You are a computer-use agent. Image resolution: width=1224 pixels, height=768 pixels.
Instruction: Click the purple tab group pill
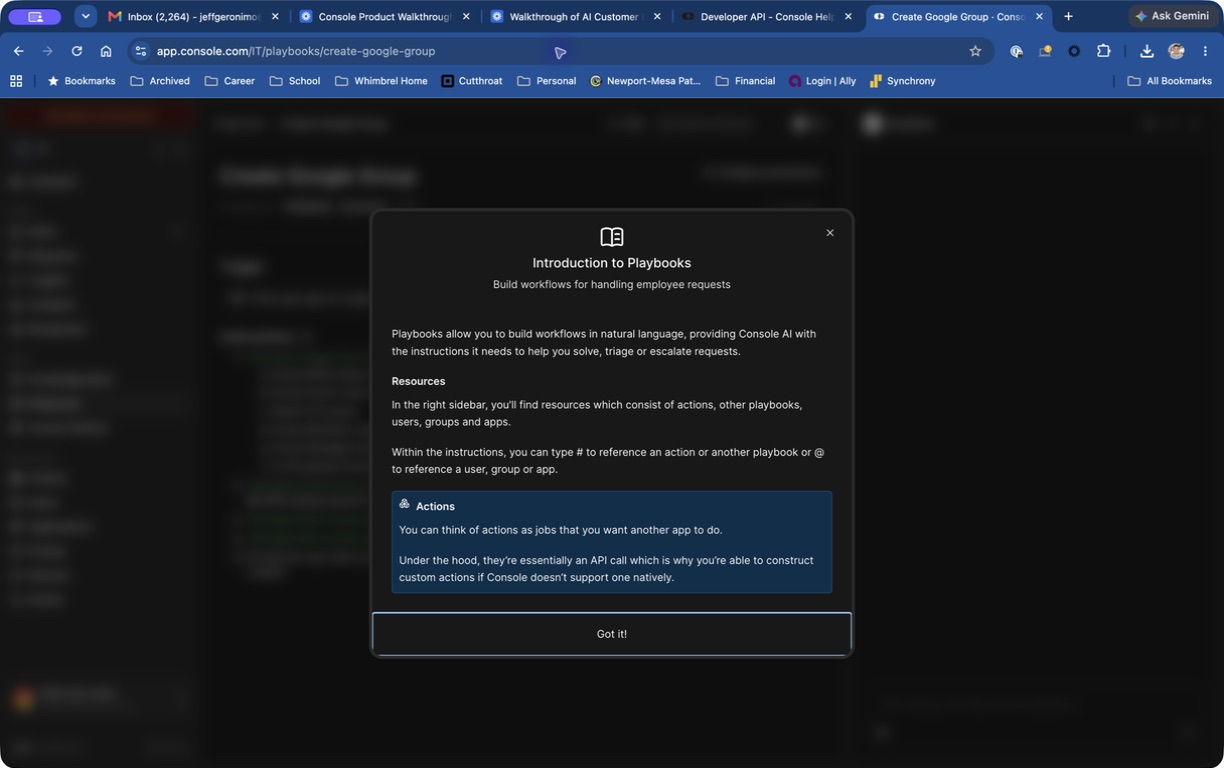click(x=35, y=17)
